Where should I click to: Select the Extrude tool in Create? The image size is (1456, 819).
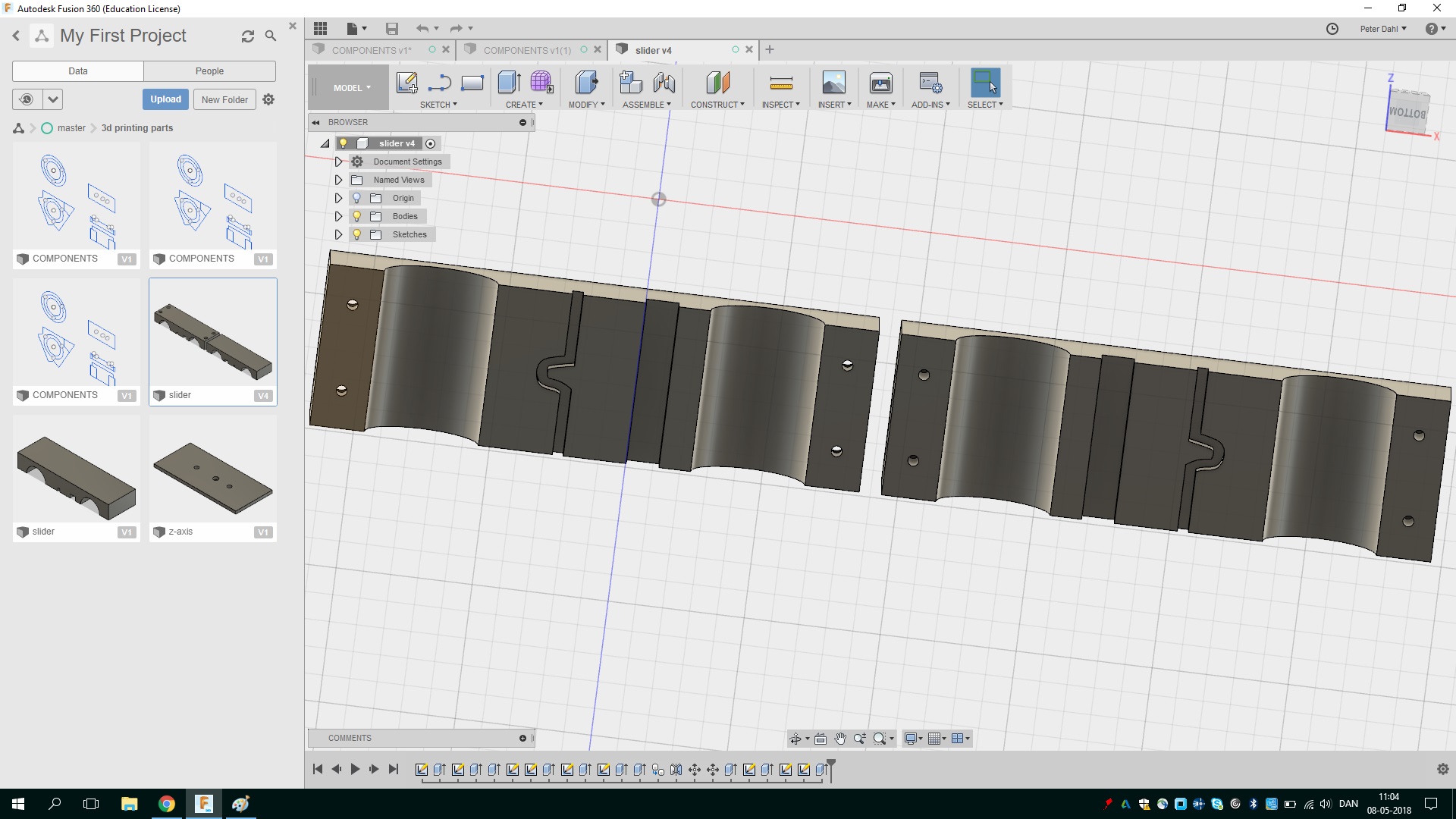509,83
